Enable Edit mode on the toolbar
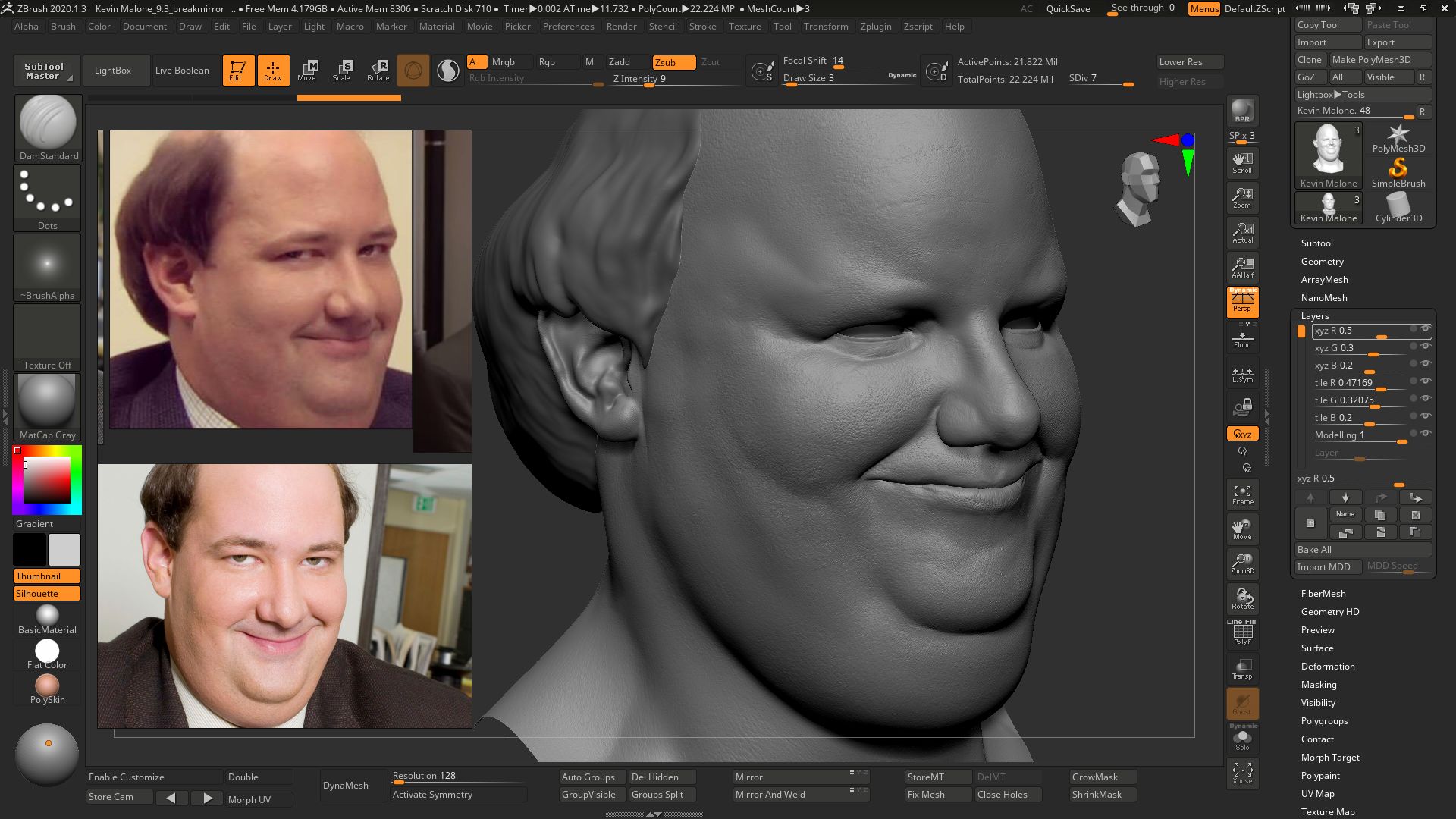Viewport: 1456px width, 819px height. coord(238,70)
